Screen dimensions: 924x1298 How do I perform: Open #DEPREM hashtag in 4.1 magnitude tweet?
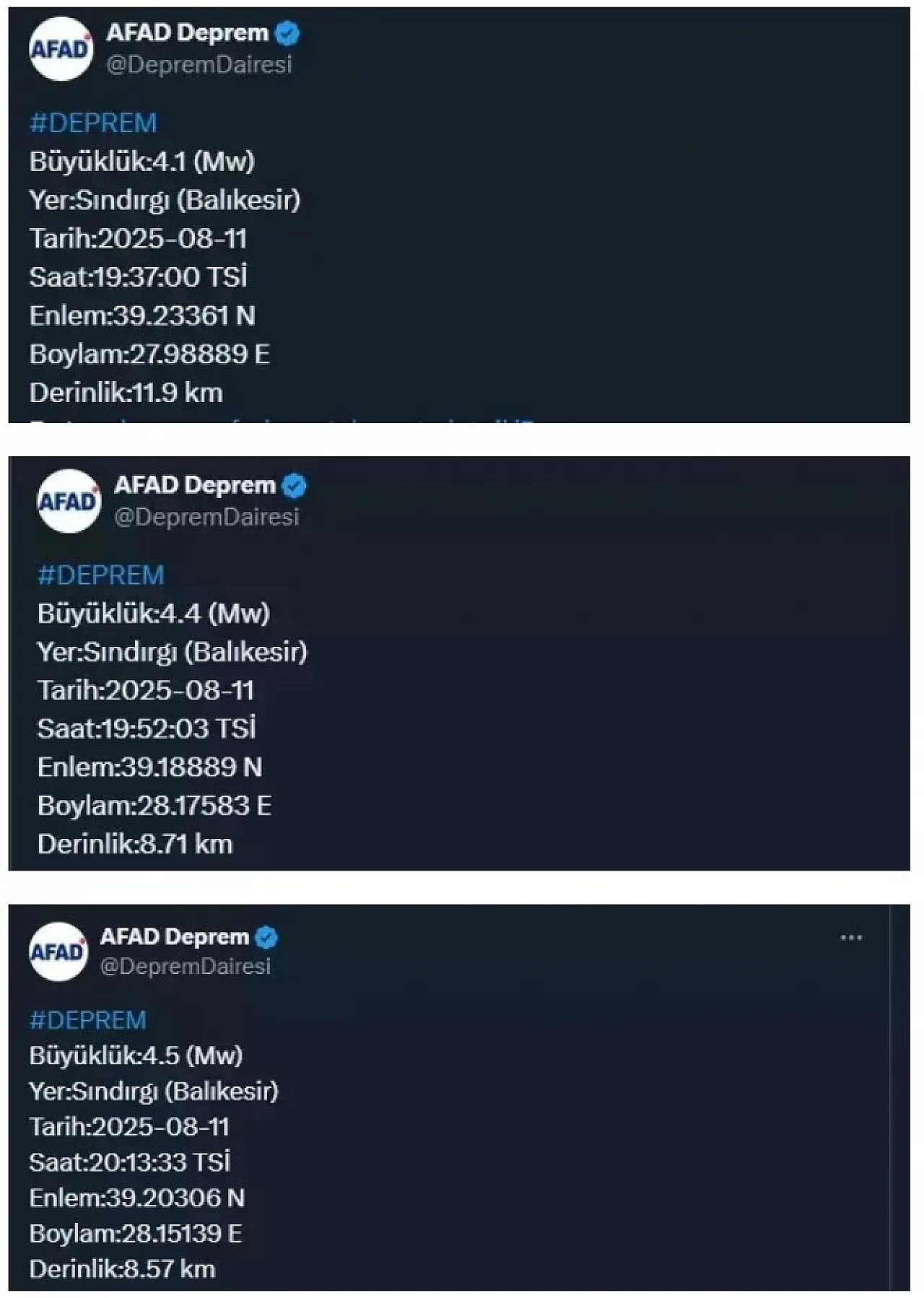[93, 123]
